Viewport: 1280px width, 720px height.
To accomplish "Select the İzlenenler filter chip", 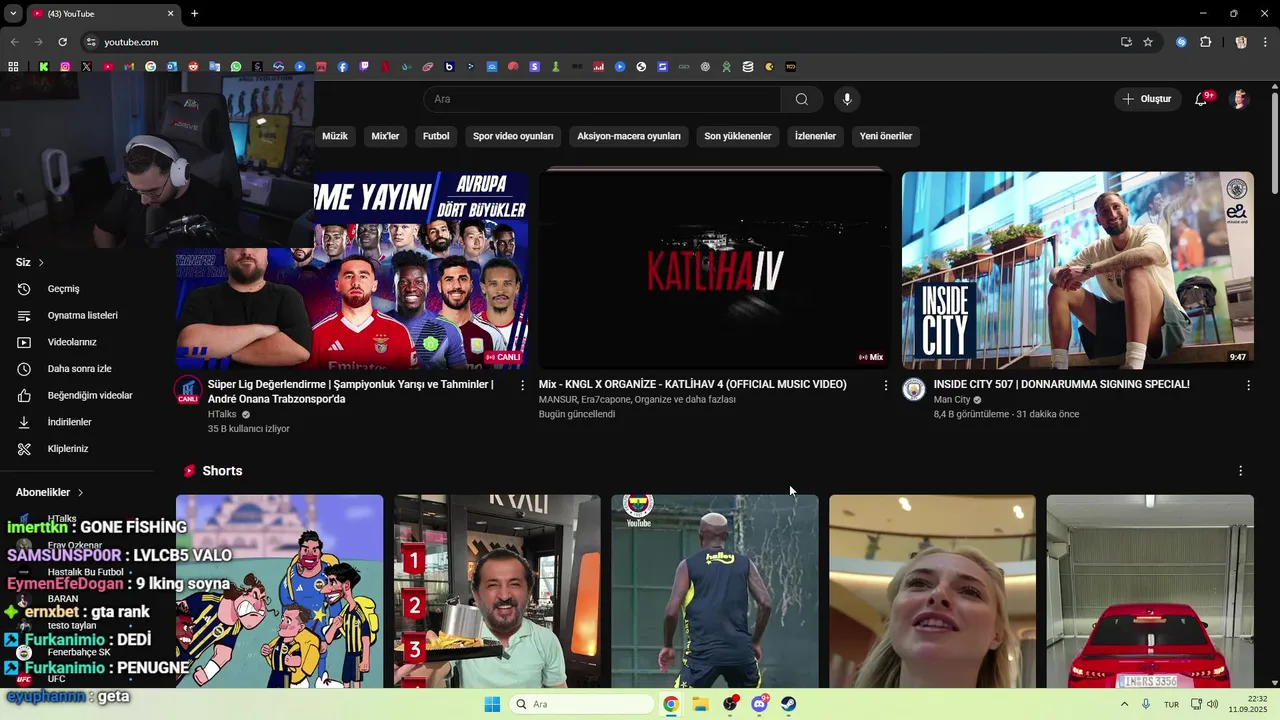I will pos(815,136).
